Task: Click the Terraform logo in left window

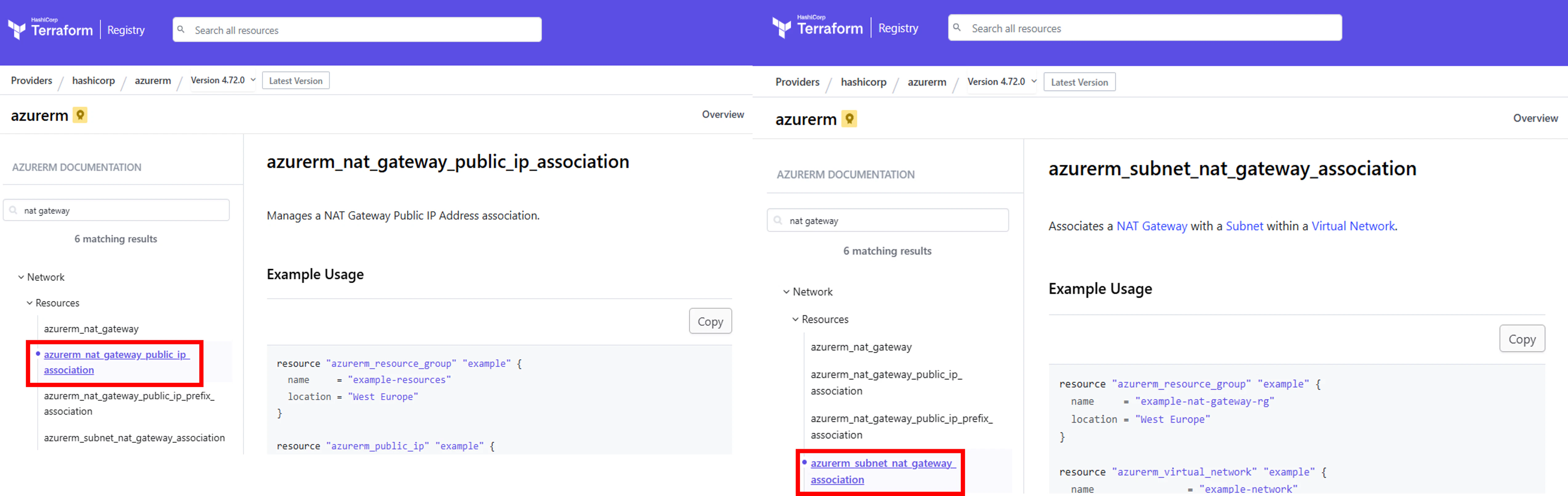Action: 51,29
